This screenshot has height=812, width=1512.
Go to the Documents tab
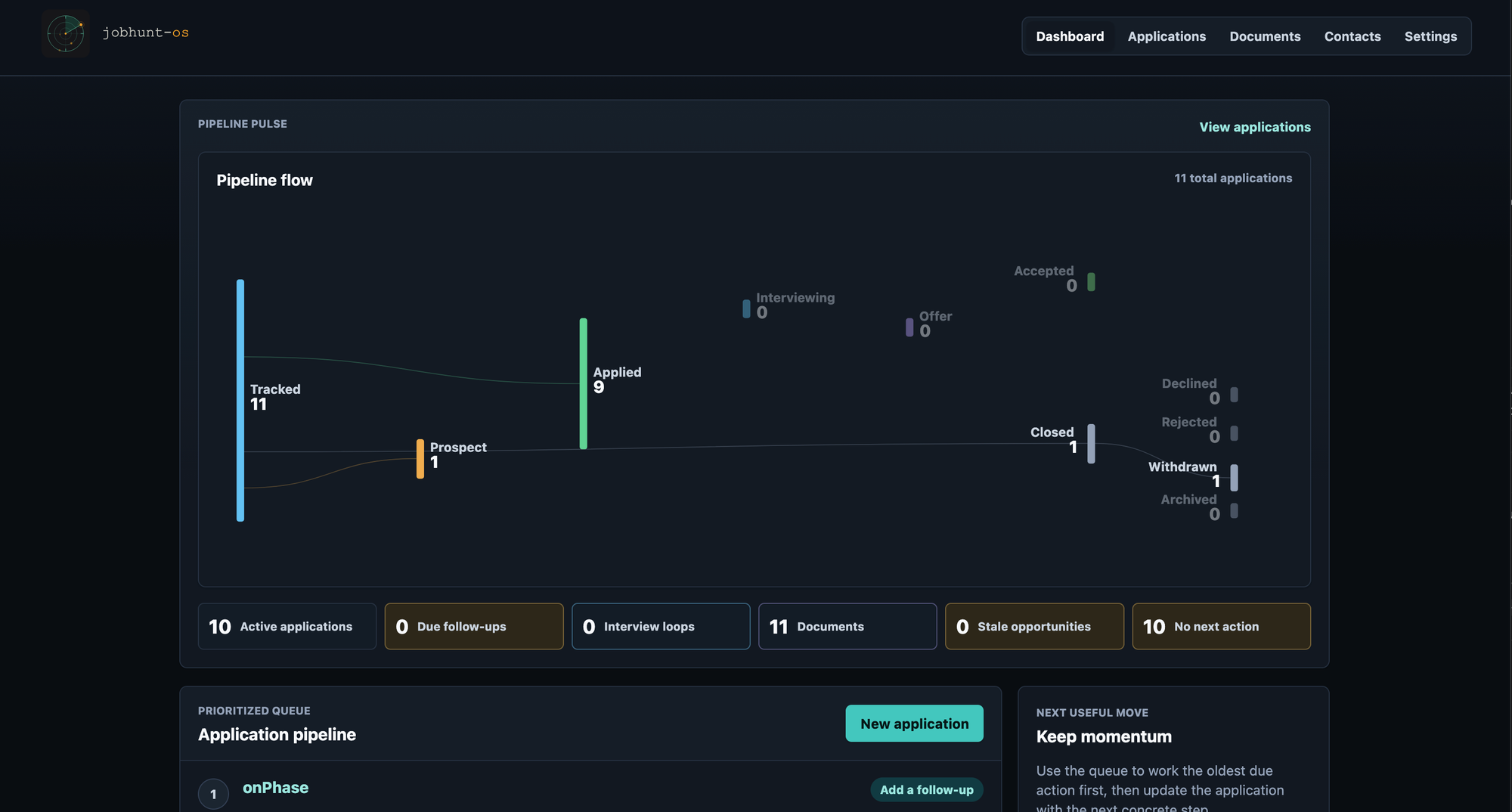pos(1265,36)
